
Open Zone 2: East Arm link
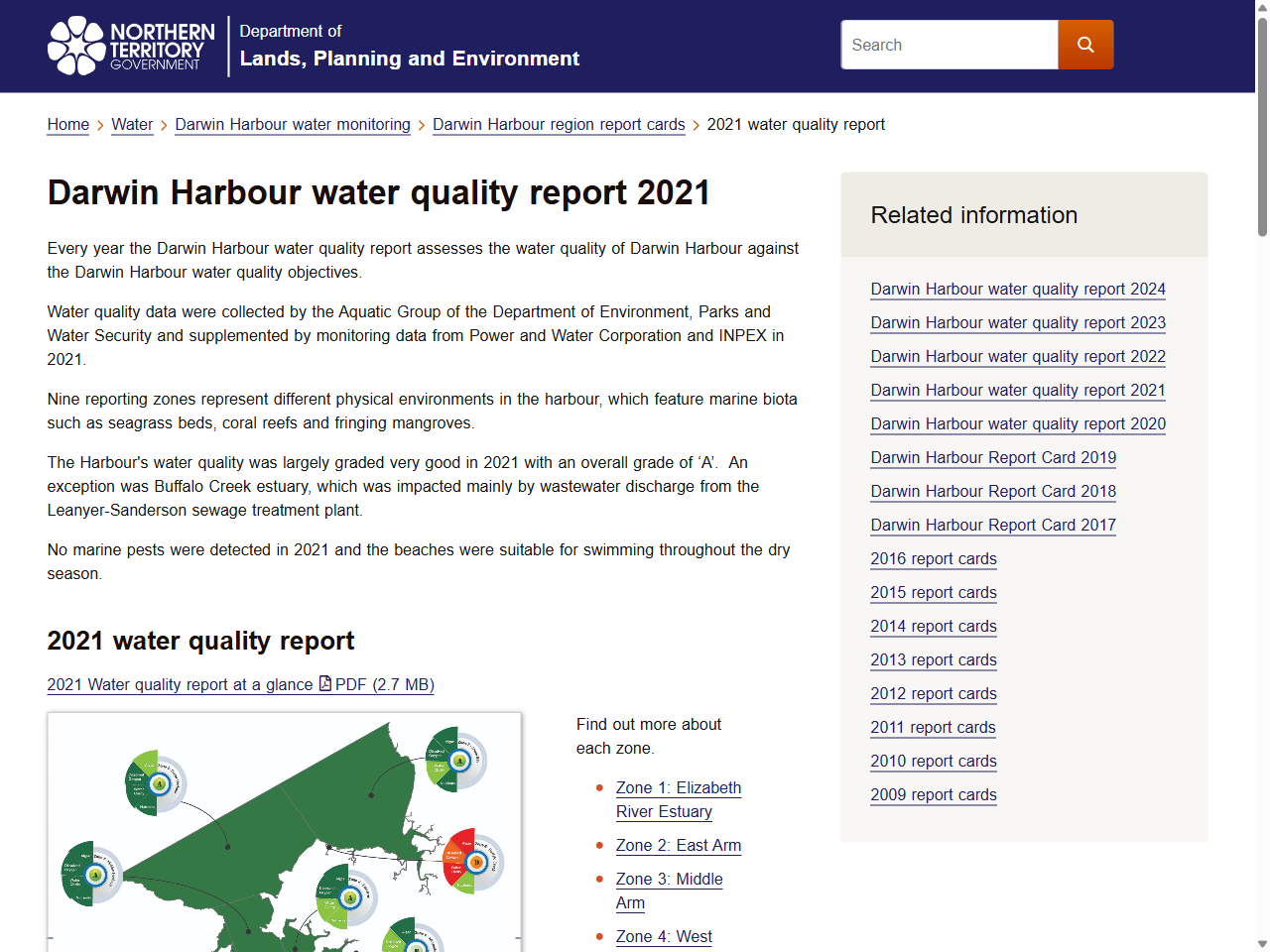pos(679,846)
